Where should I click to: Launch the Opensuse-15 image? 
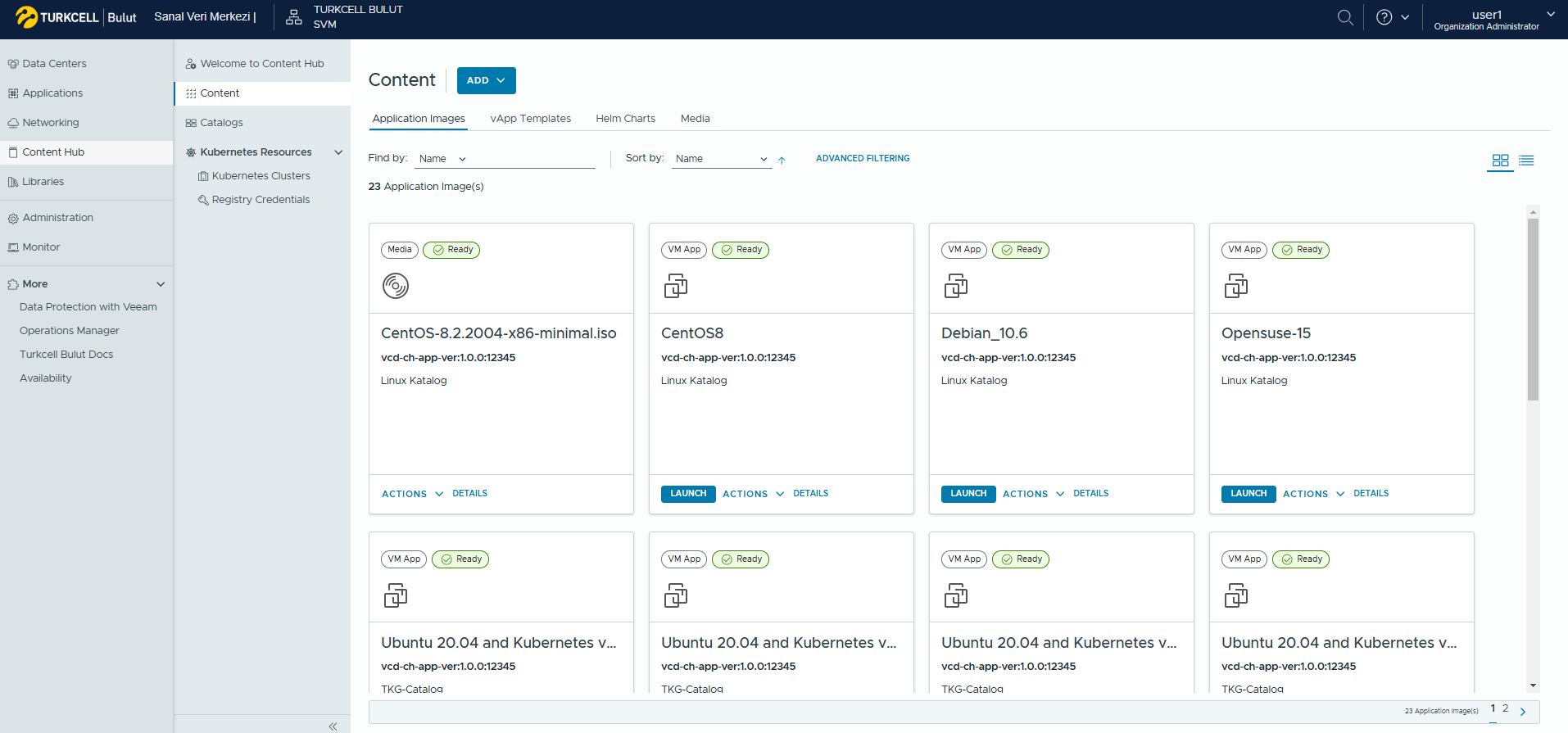pos(1249,494)
